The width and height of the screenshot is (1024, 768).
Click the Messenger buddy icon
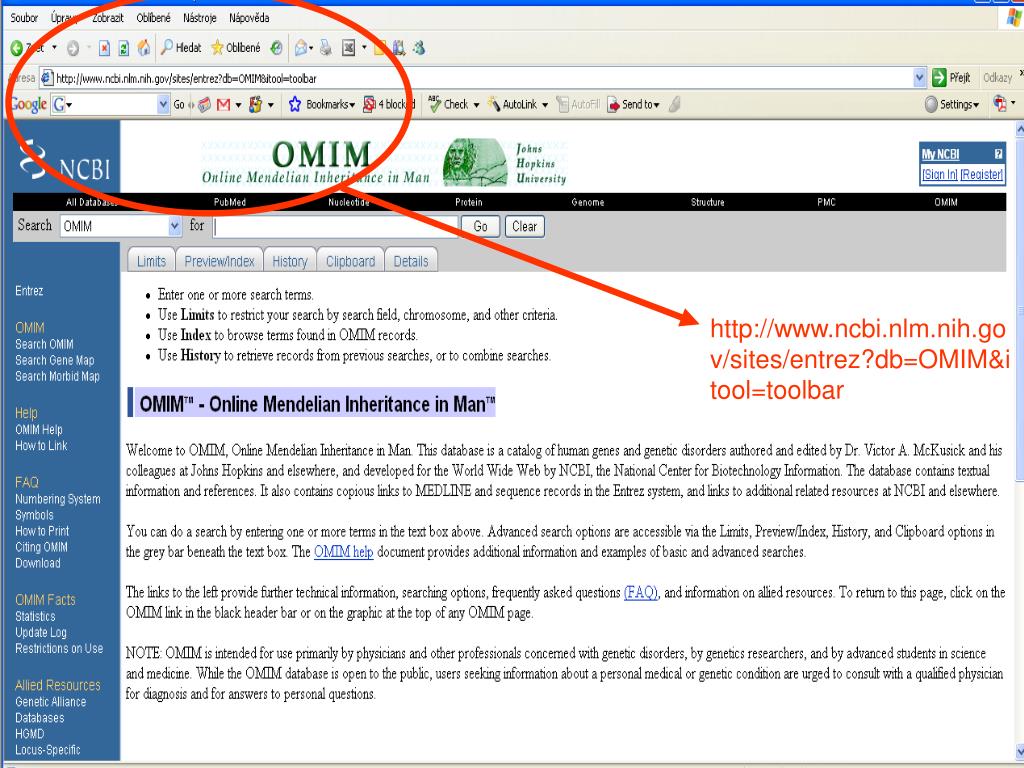click(x=419, y=48)
